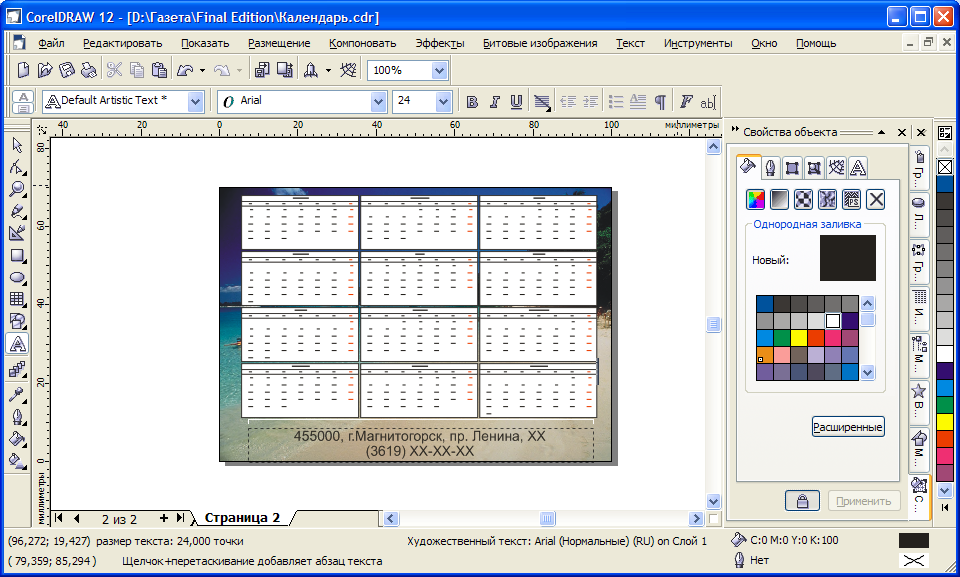Click the Расширенные button
The image size is (960, 577).
(x=848, y=427)
